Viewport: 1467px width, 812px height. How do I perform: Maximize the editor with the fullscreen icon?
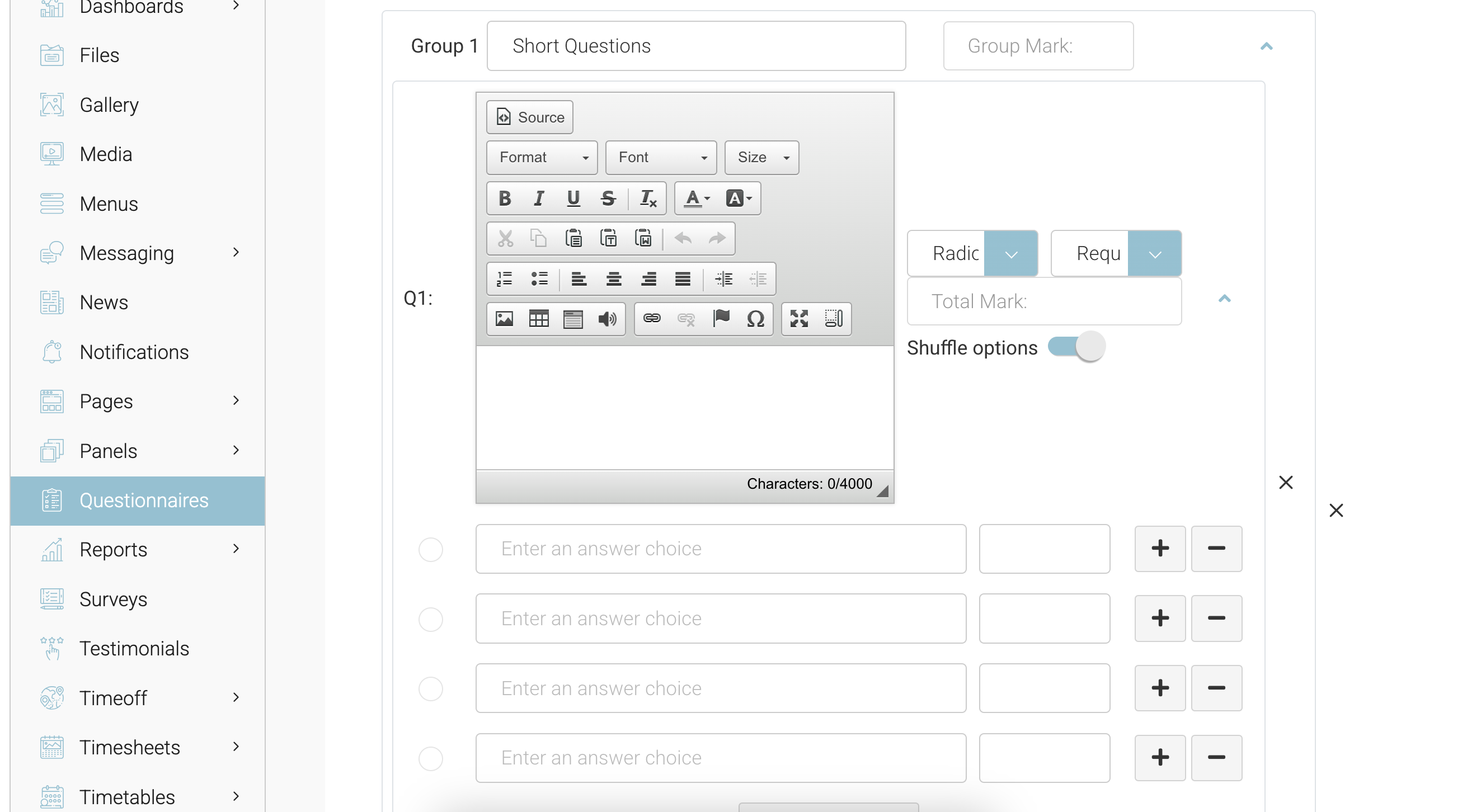coord(798,319)
